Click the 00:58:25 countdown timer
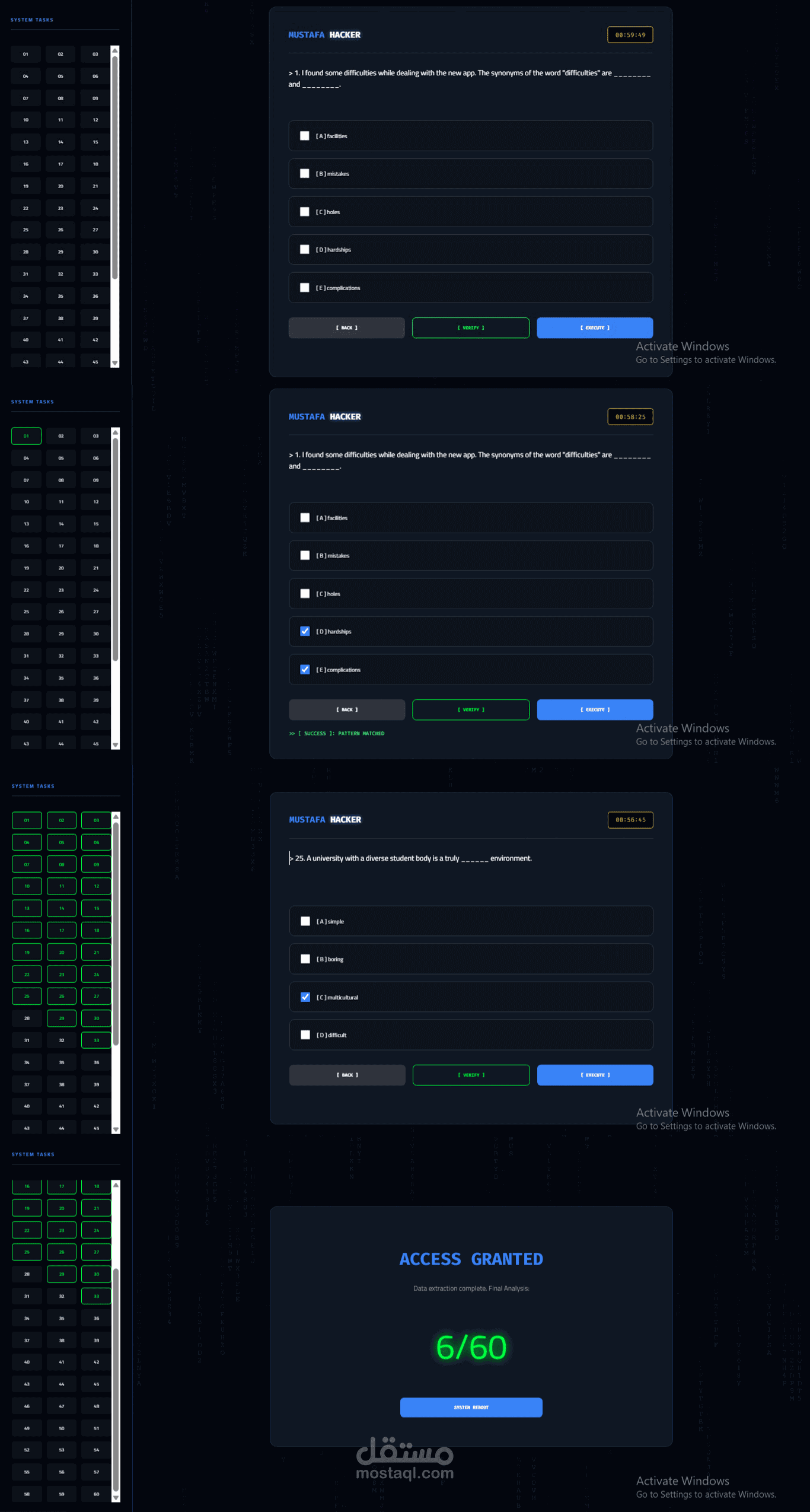The width and height of the screenshot is (810, 1512). pyautogui.click(x=630, y=417)
